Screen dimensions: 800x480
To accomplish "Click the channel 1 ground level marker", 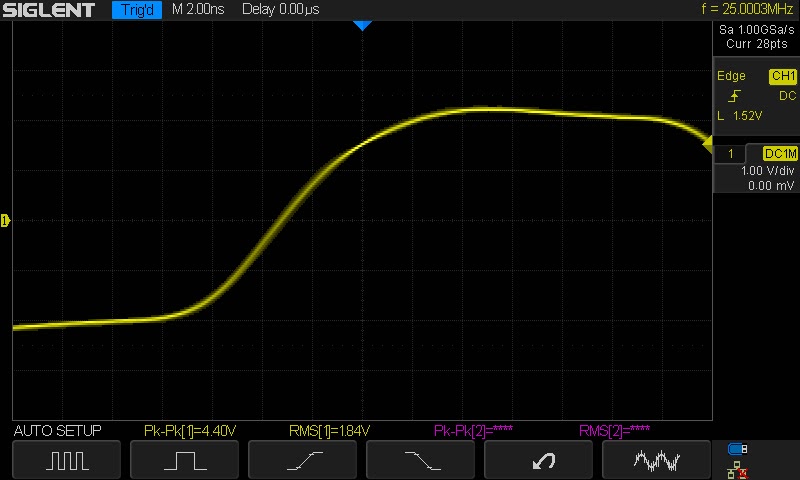I will coord(5,220).
